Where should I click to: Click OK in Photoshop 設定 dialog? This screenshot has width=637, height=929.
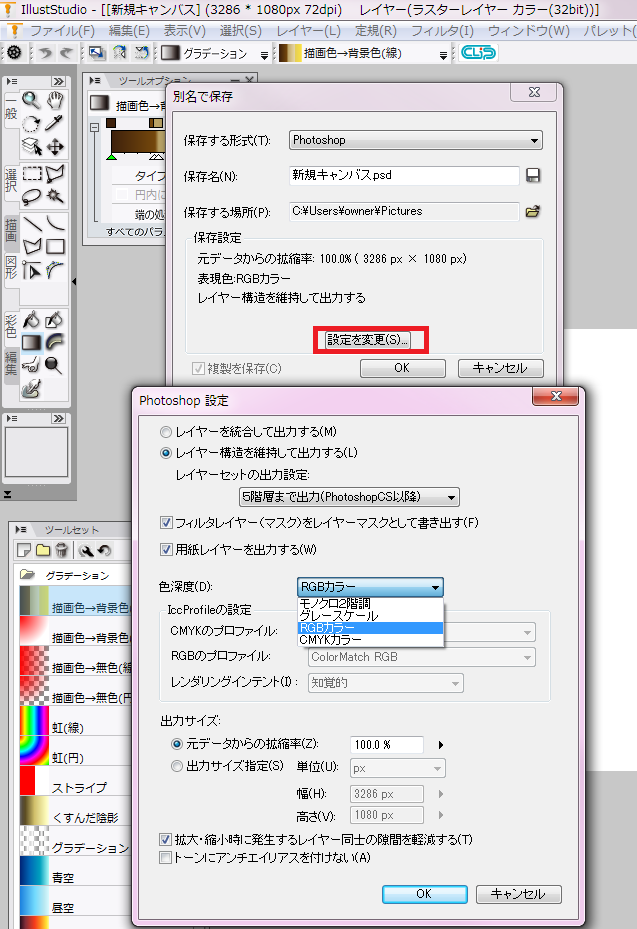tap(423, 893)
